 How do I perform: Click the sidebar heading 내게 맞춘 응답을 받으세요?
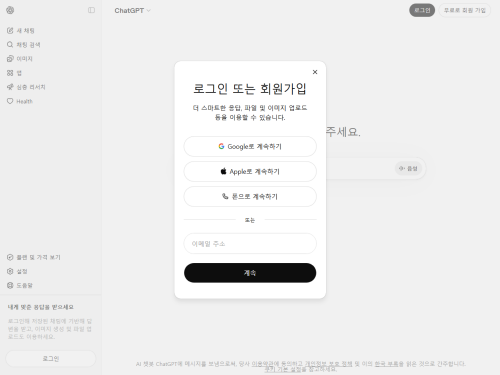point(41,307)
